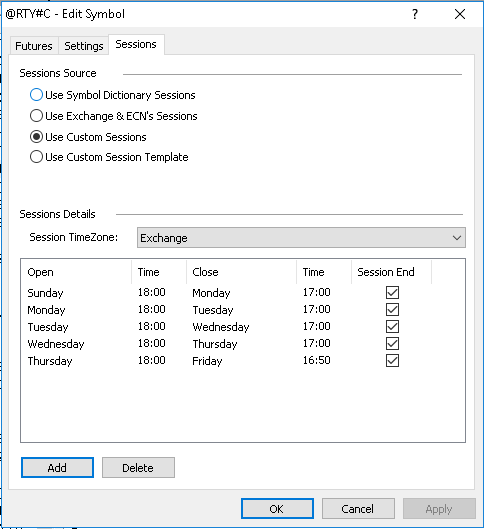Switch to the Futures tab

pyautogui.click(x=34, y=46)
